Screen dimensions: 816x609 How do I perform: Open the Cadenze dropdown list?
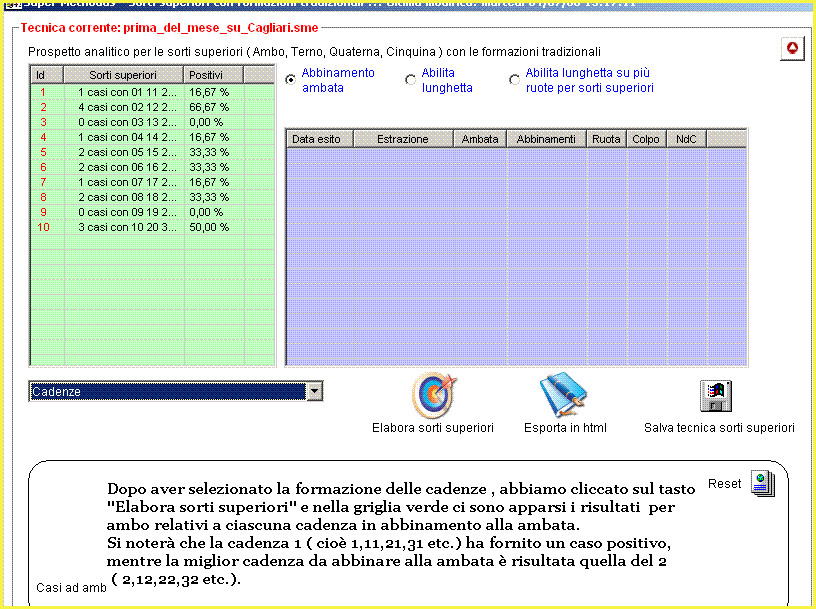(314, 391)
